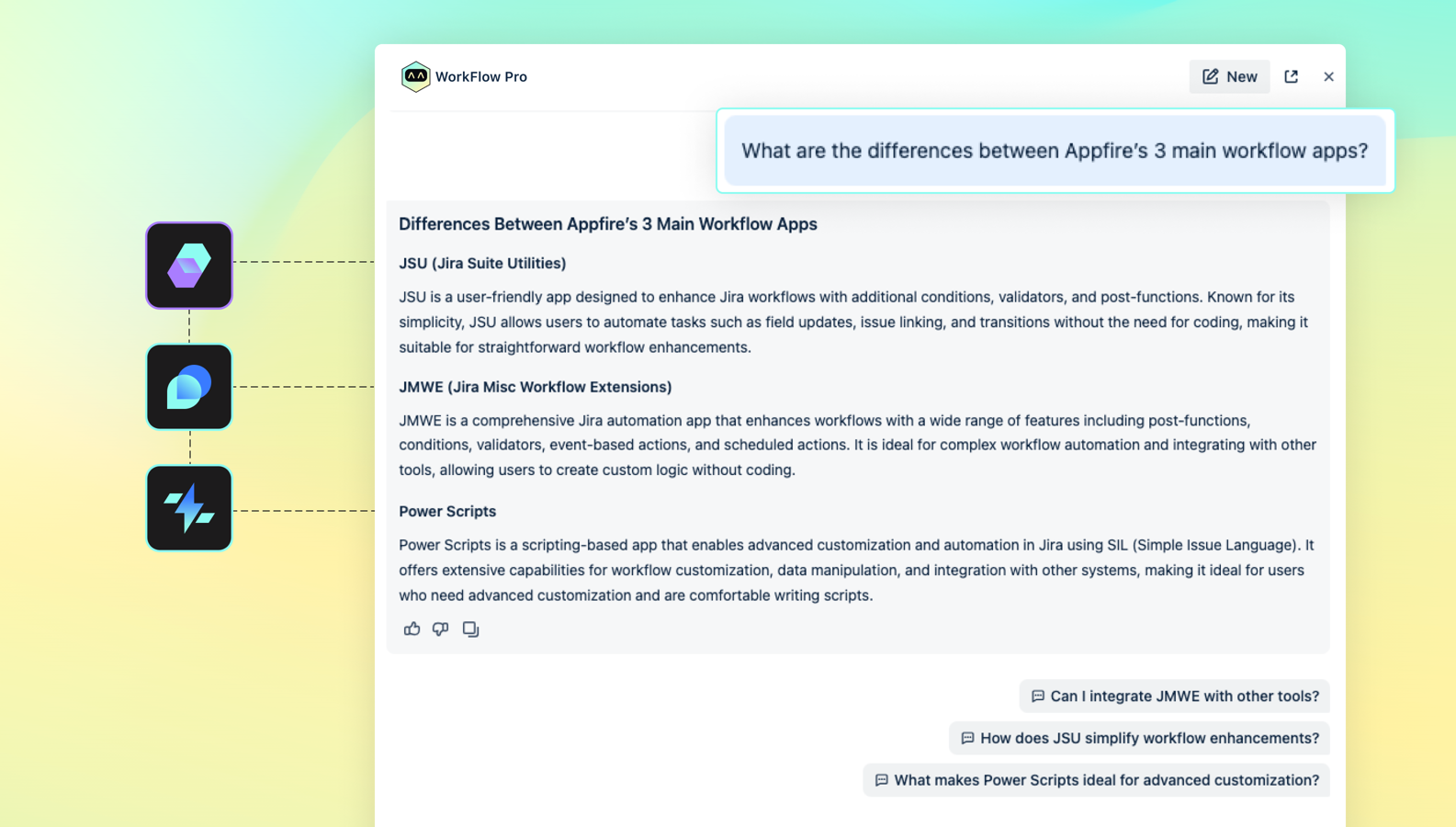Select the blue bubble JMWE app icon
This screenshot has width=1456, height=827.
click(x=189, y=387)
